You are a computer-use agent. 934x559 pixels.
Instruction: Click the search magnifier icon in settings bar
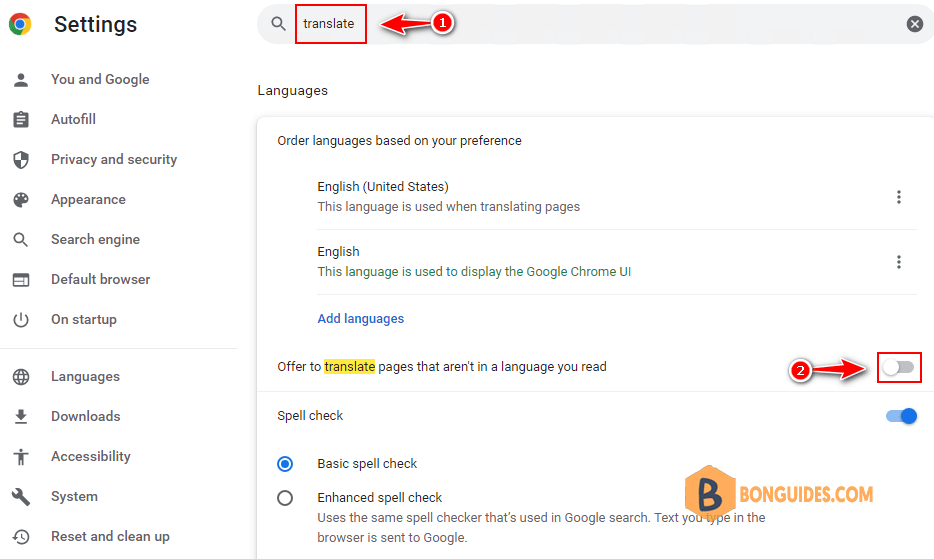(x=278, y=24)
